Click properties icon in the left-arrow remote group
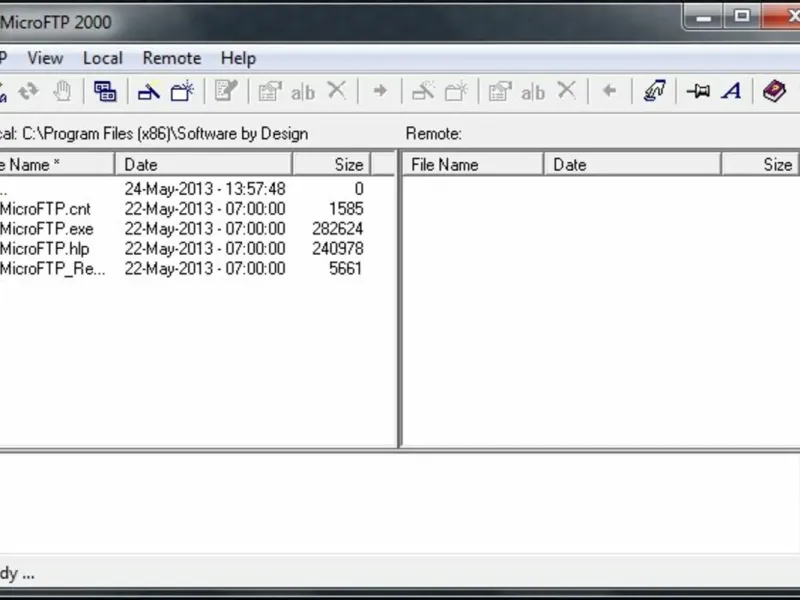The image size is (800, 600). tap(500, 92)
